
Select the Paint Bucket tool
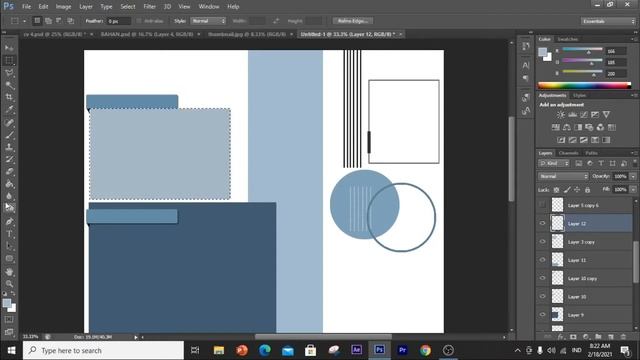coord(9,184)
